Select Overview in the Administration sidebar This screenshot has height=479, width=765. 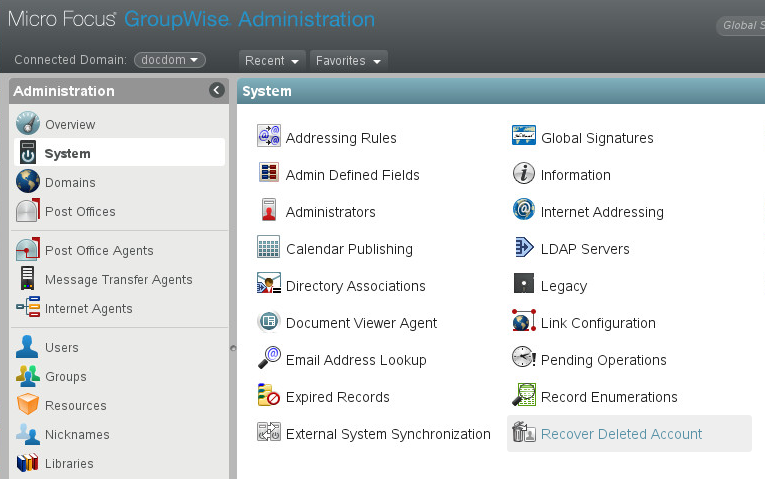point(70,125)
